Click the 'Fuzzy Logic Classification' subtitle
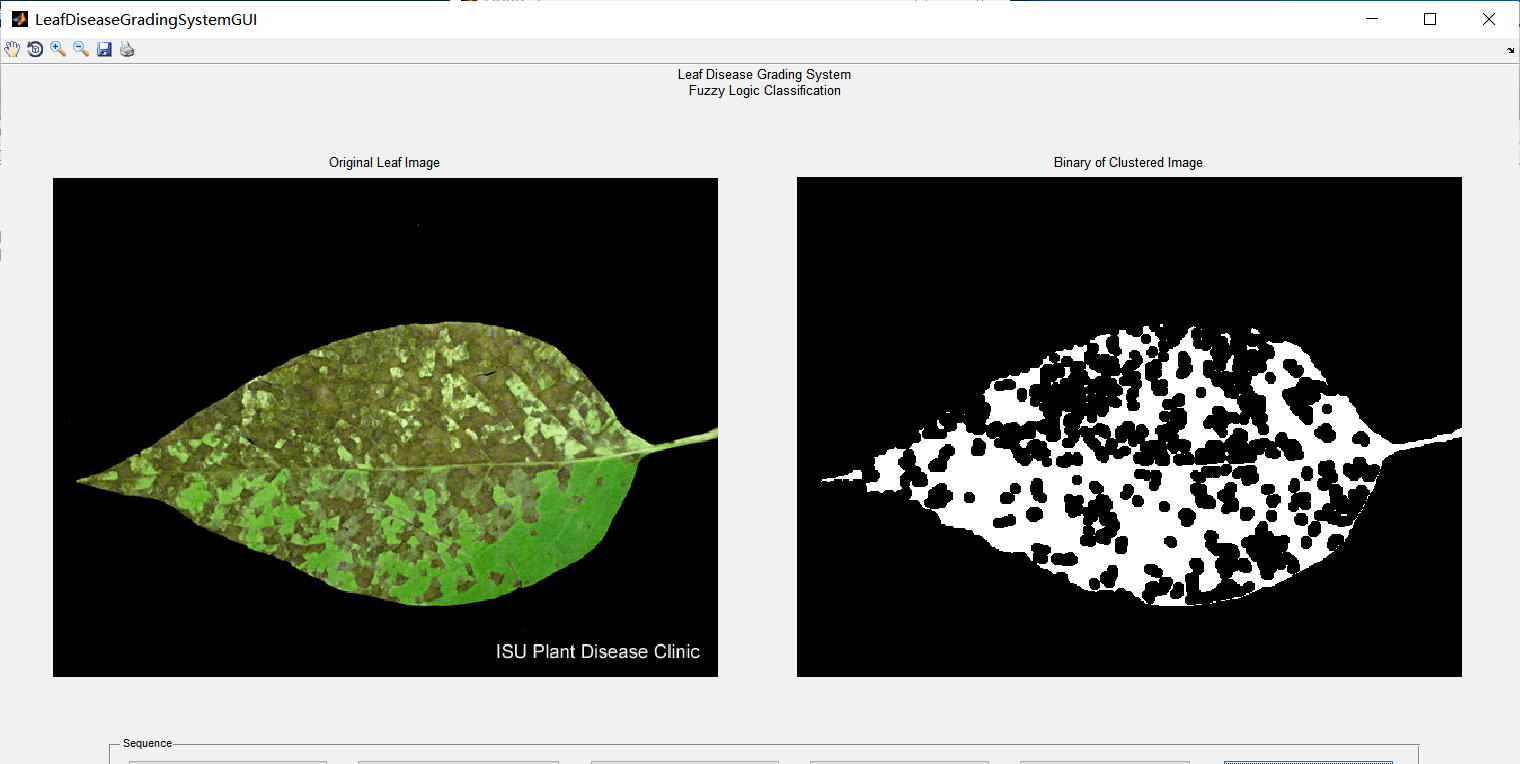This screenshot has height=764, width=1520. point(764,91)
